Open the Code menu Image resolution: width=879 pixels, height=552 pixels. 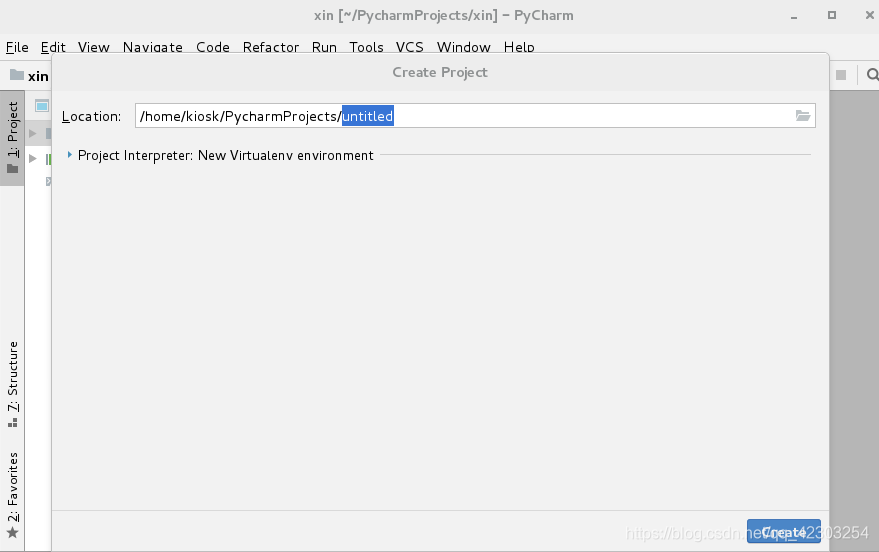coord(212,47)
